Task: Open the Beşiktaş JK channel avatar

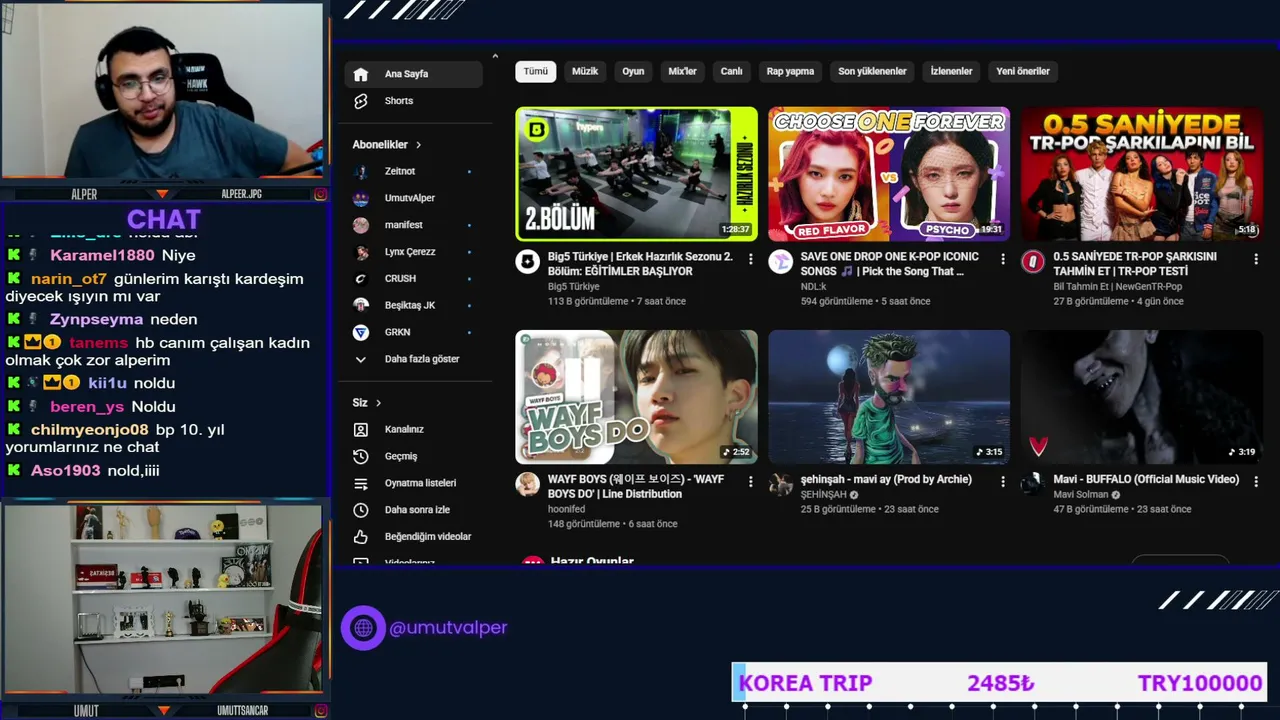Action: click(x=361, y=306)
